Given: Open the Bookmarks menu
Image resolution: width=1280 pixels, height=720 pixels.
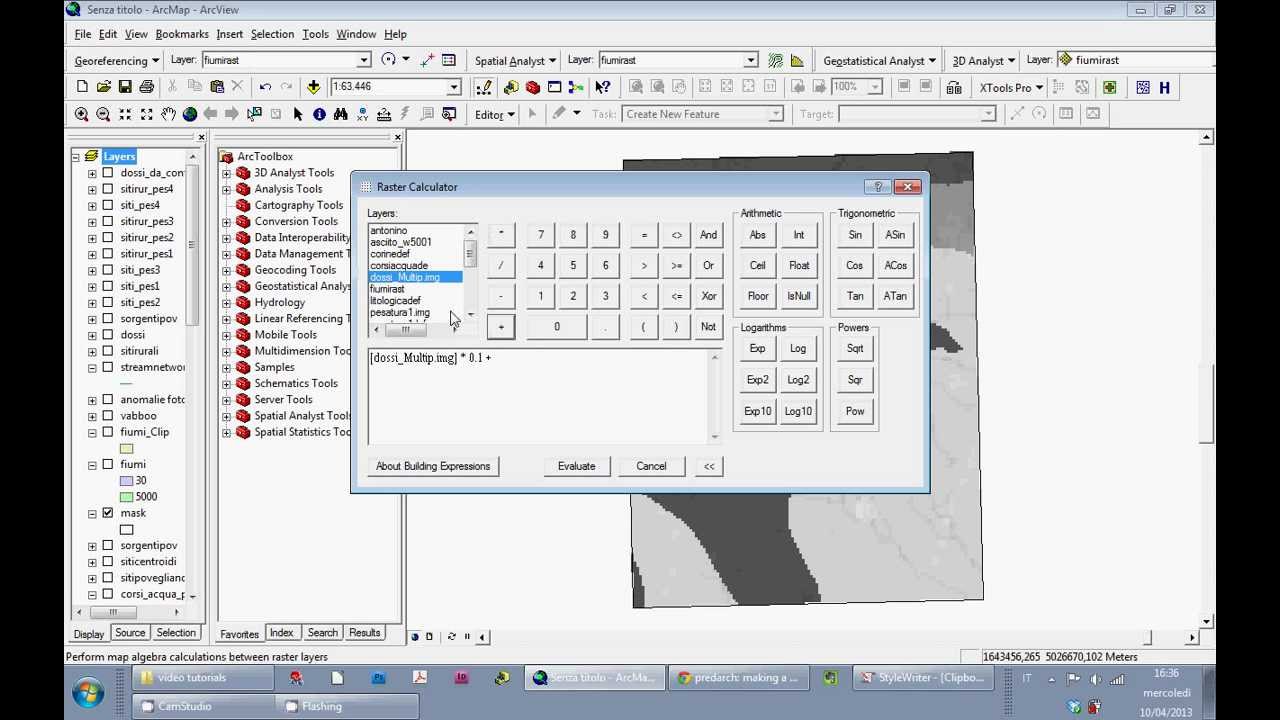Looking at the screenshot, I should (182, 34).
